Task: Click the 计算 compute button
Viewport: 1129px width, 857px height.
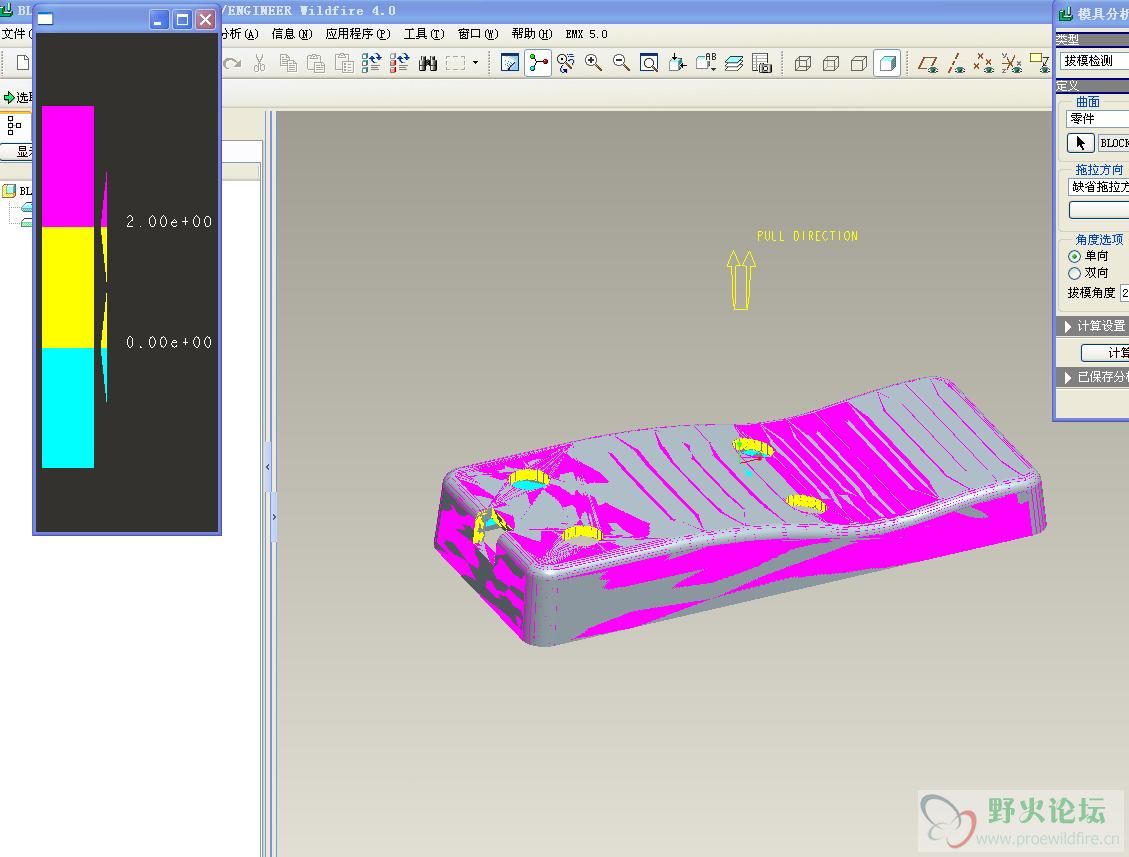Action: 1105,352
